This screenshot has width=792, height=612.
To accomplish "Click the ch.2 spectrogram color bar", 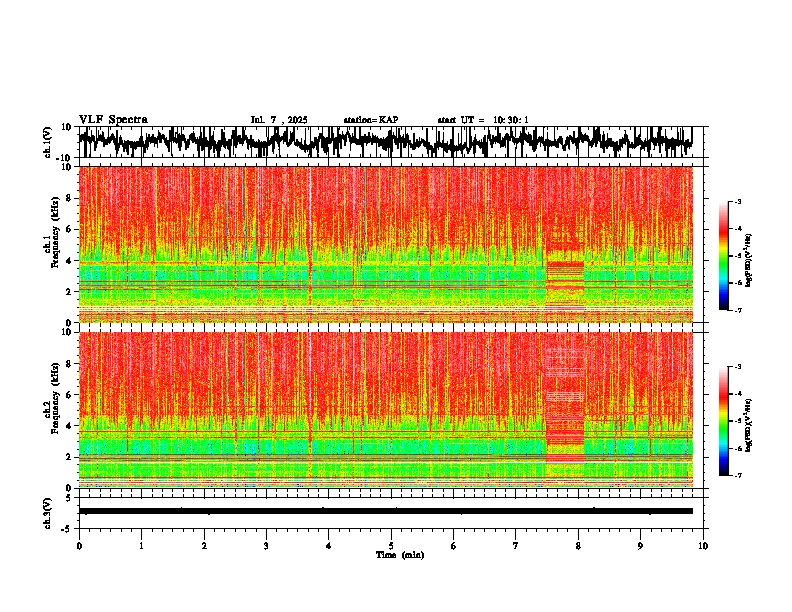I will 723,421.
